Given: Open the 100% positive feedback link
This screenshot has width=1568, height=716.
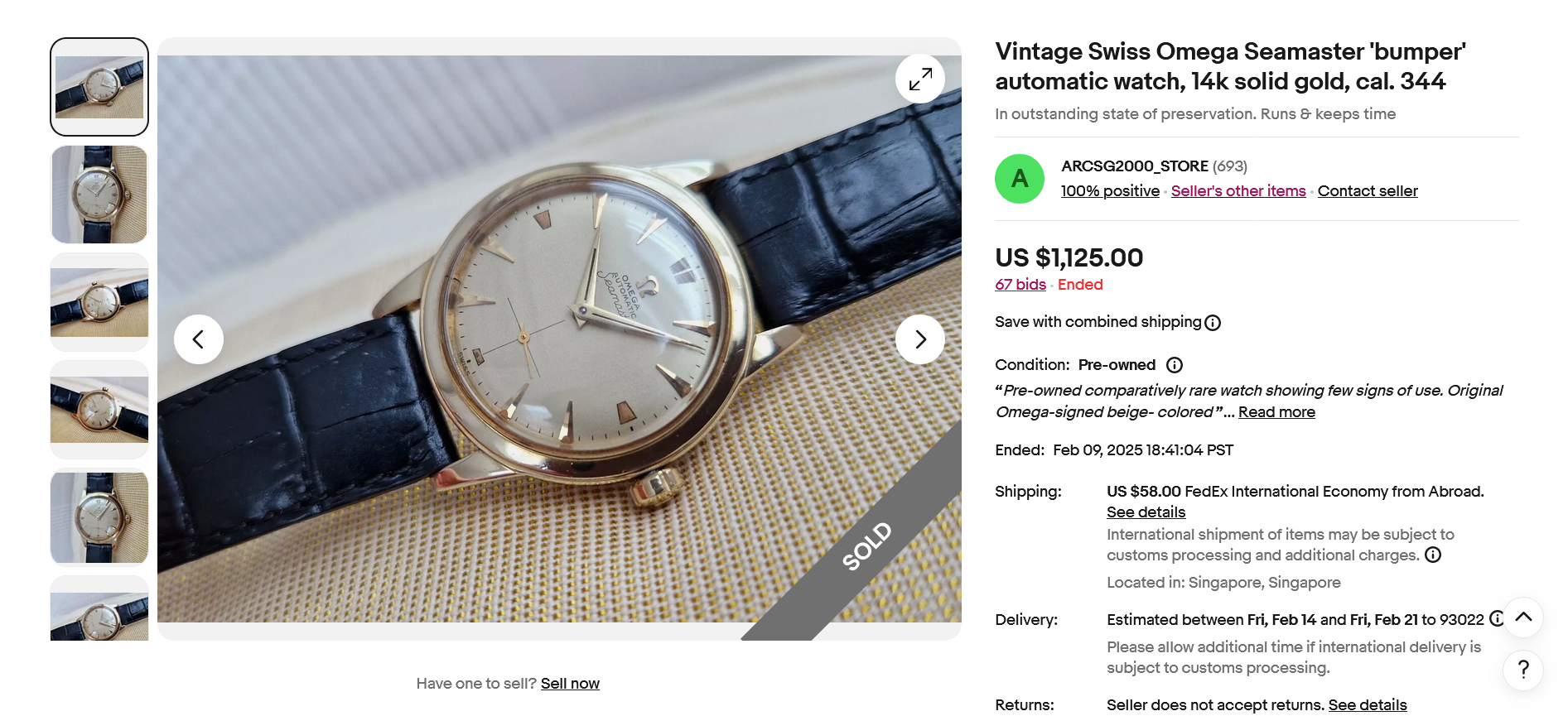Looking at the screenshot, I should [1110, 191].
